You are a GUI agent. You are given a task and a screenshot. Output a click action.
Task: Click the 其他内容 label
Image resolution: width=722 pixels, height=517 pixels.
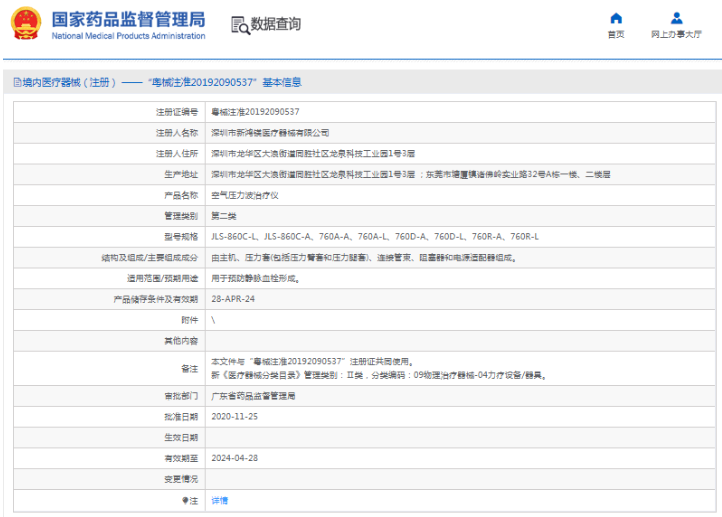[181, 341]
